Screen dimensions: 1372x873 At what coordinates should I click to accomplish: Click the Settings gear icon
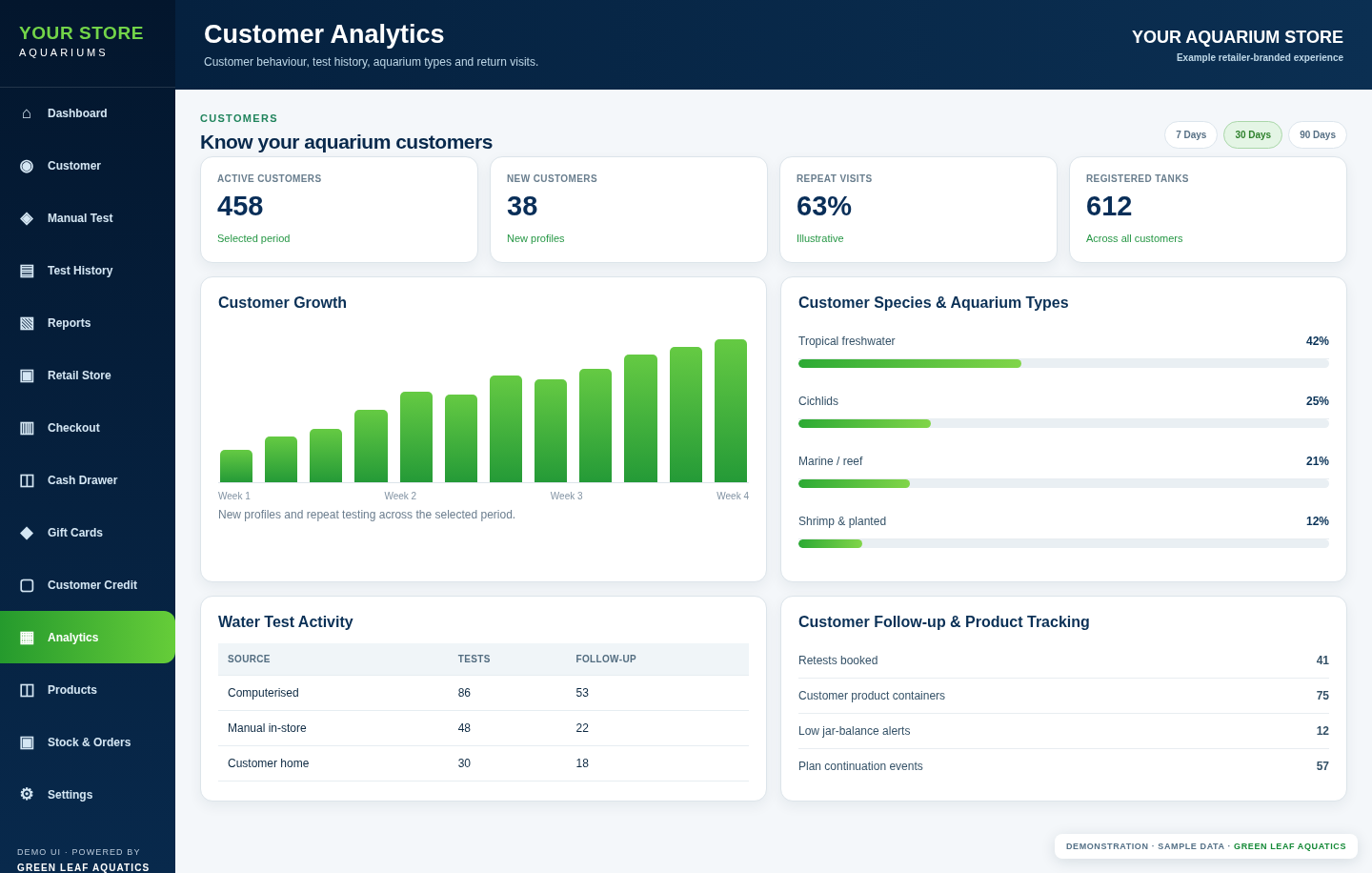(27, 795)
